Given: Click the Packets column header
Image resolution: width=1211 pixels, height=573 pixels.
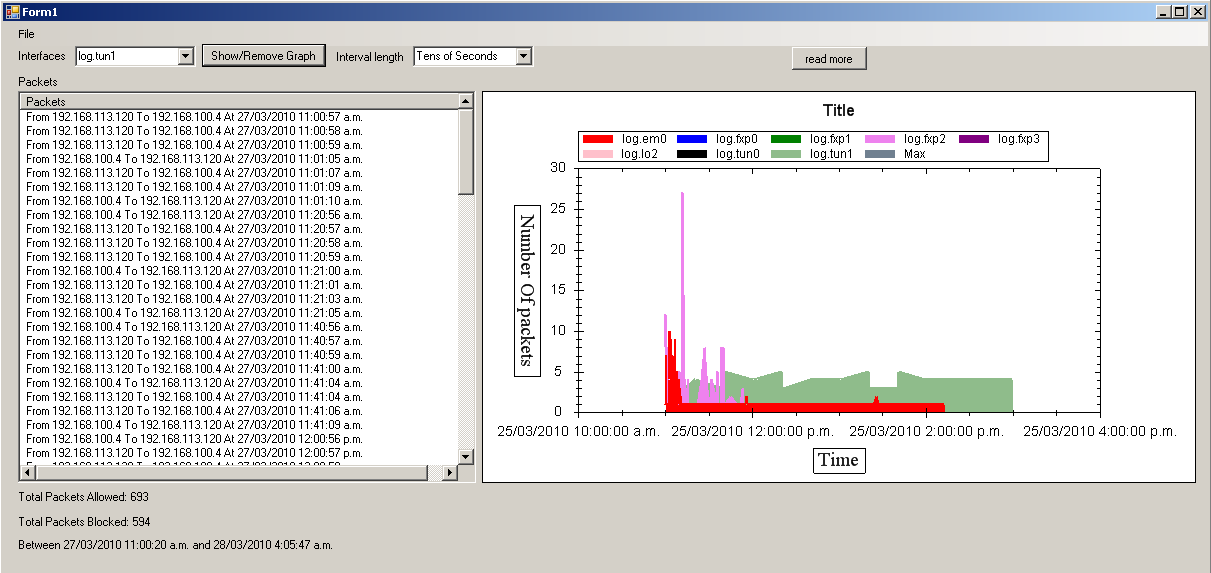Looking at the screenshot, I should (239, 101).
